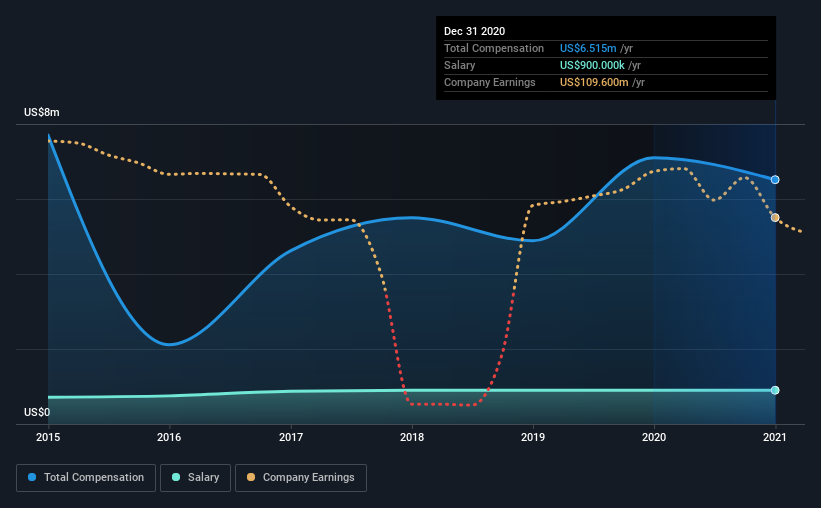821x508 pixels.
Task: Click the Company Earnings row label in tooltip
Action: pos(490,82)
